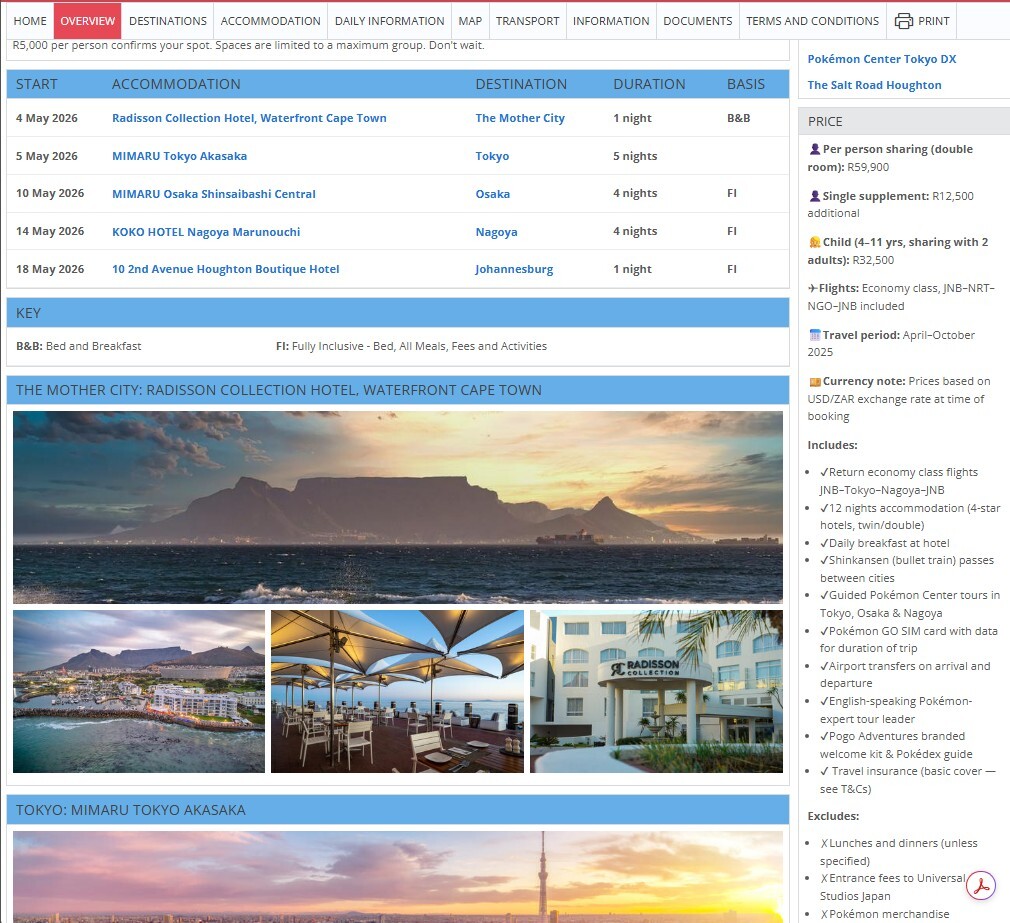Screen dimensions: 1010x923
Task: Follow the Tokyo destination link
Action: [492, 156]
